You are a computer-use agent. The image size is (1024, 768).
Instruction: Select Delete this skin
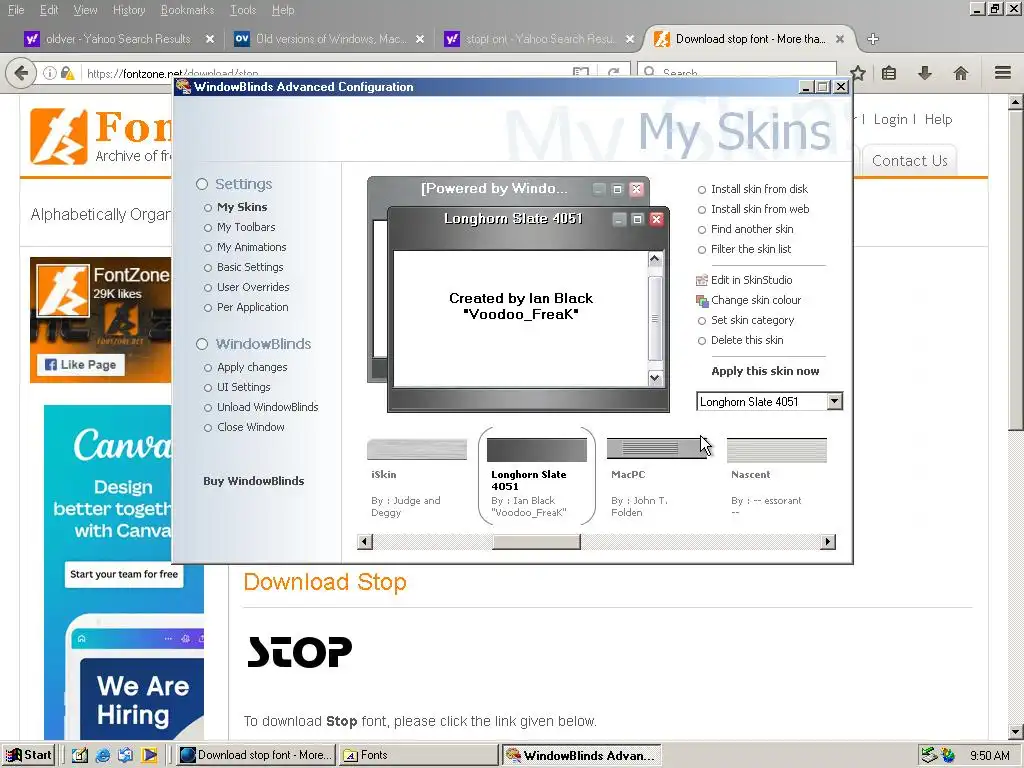pos(746,340)
